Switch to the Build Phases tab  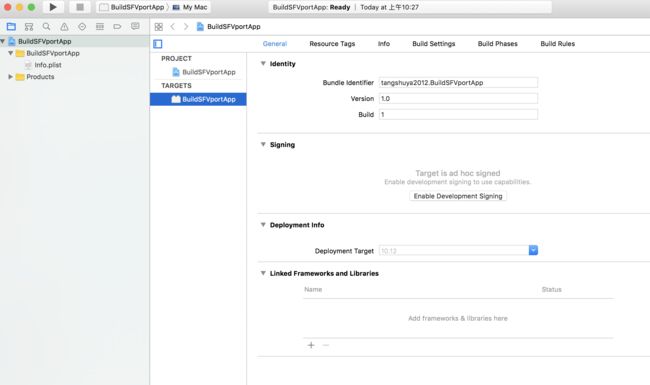497,44
